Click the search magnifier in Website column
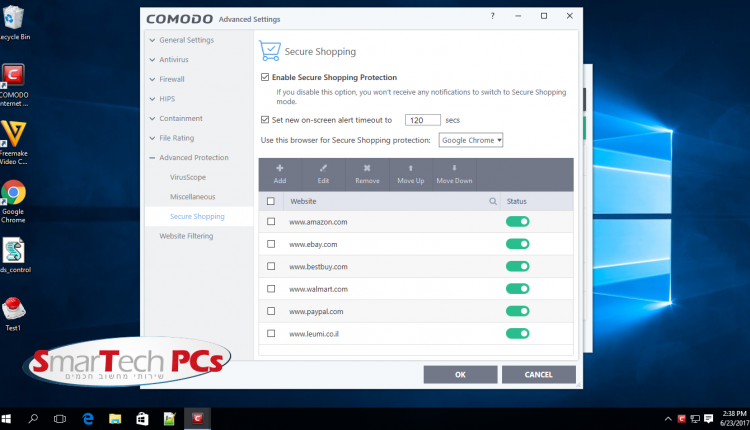750x430 pixels. pyautogui.click(x=493, y=201)
